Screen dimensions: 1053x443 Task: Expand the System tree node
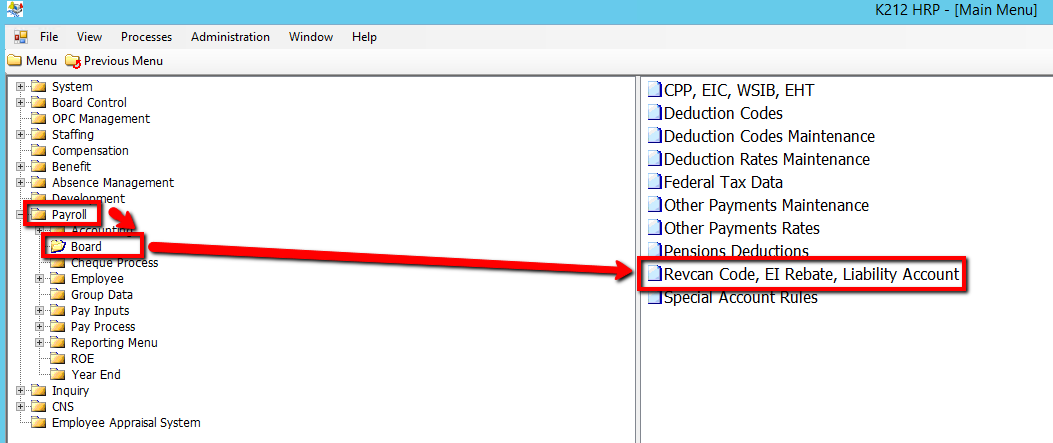click(21, 87)
